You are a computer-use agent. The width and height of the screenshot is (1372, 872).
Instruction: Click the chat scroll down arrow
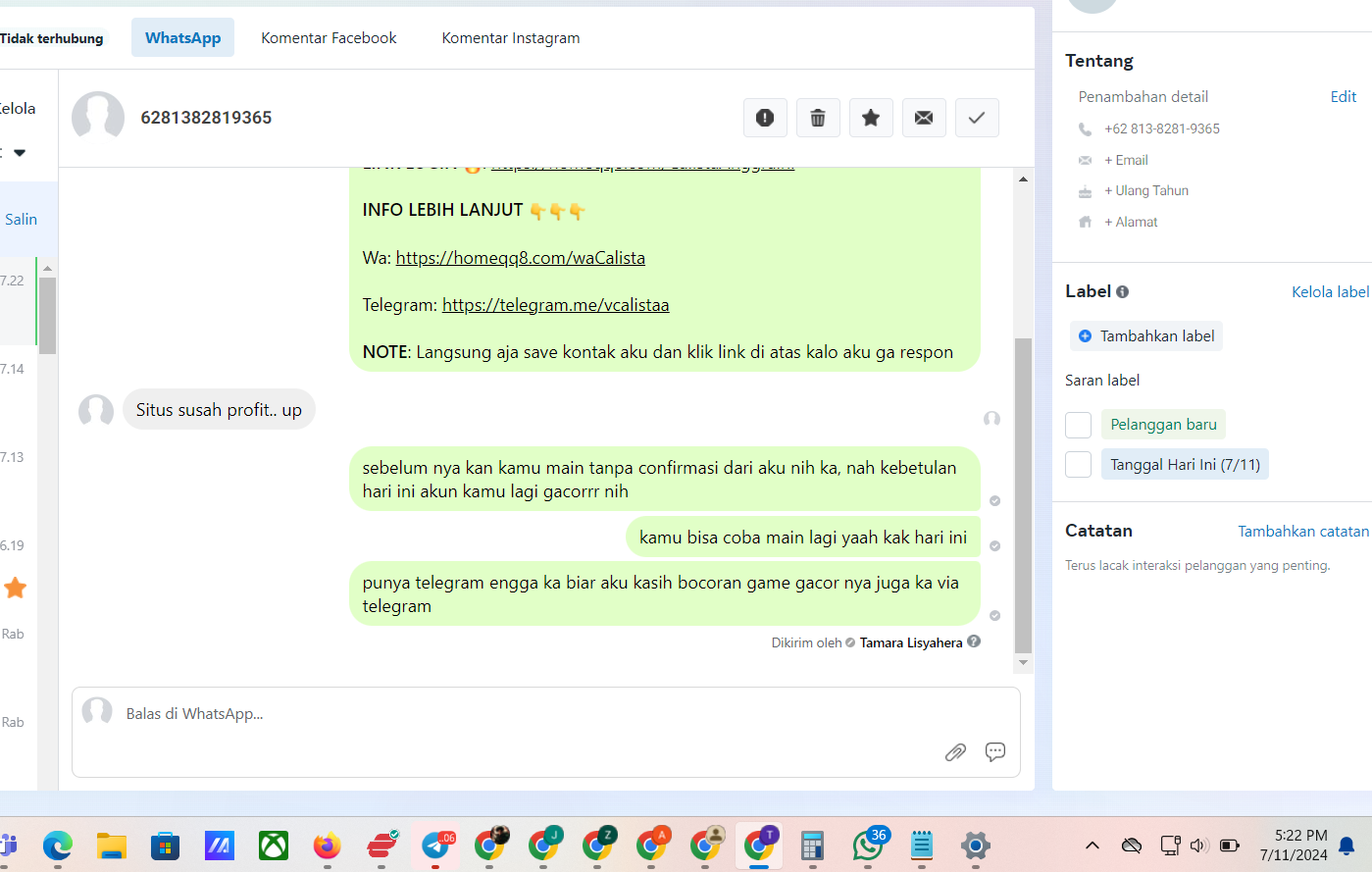(1023, 663)
